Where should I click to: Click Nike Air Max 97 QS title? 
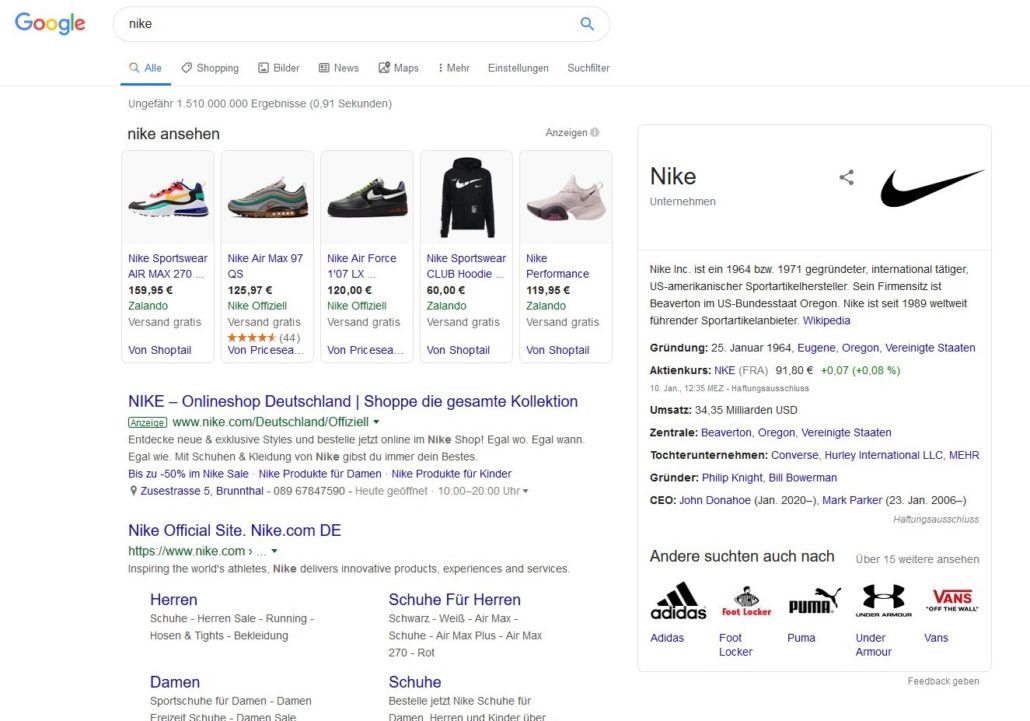pos(265,266)
